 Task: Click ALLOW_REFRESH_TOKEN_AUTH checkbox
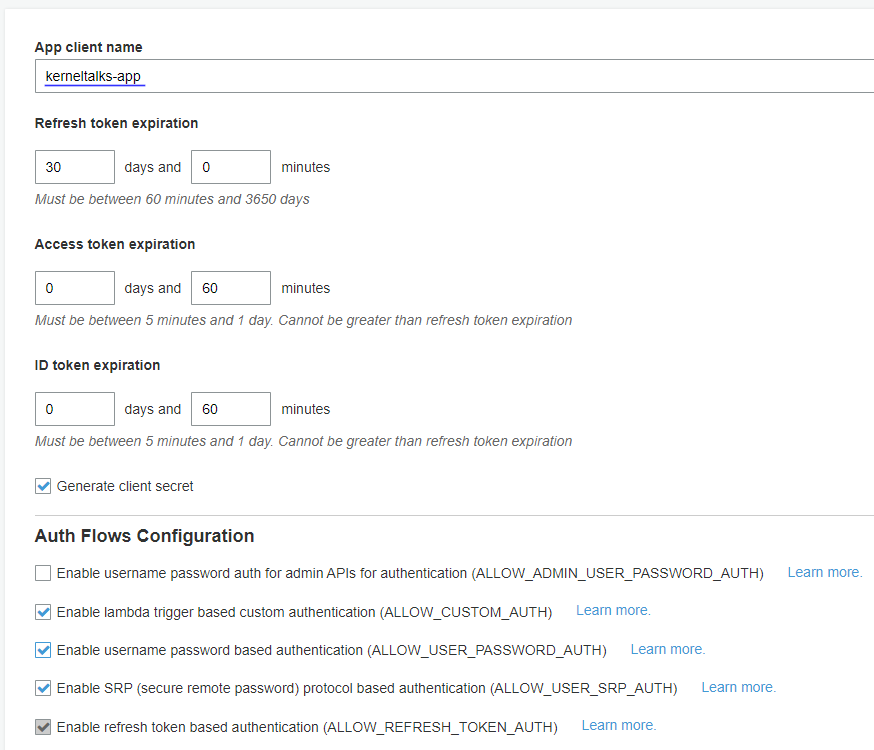coord(43,727)
